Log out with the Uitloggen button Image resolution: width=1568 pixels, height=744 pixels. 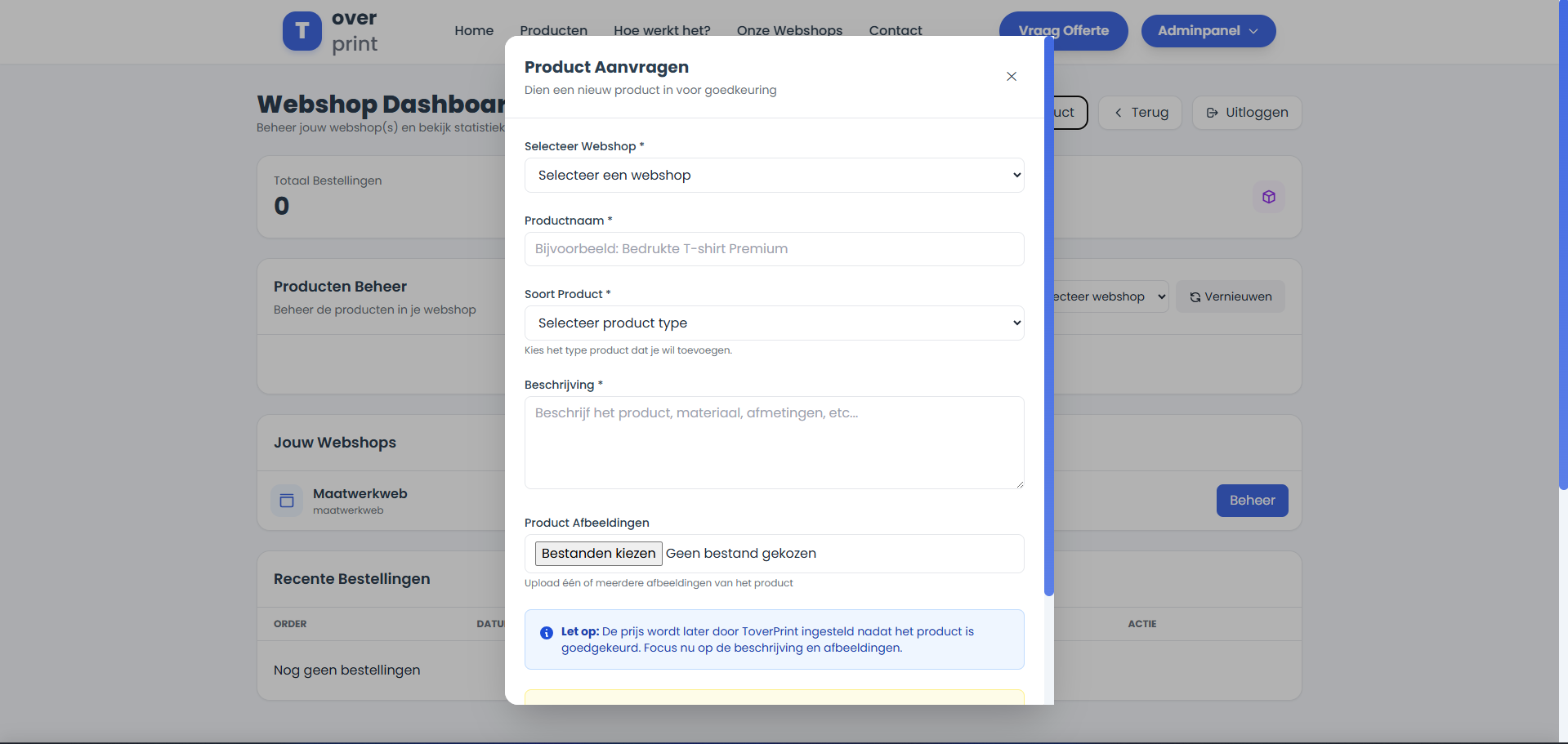click(1246, 113)
